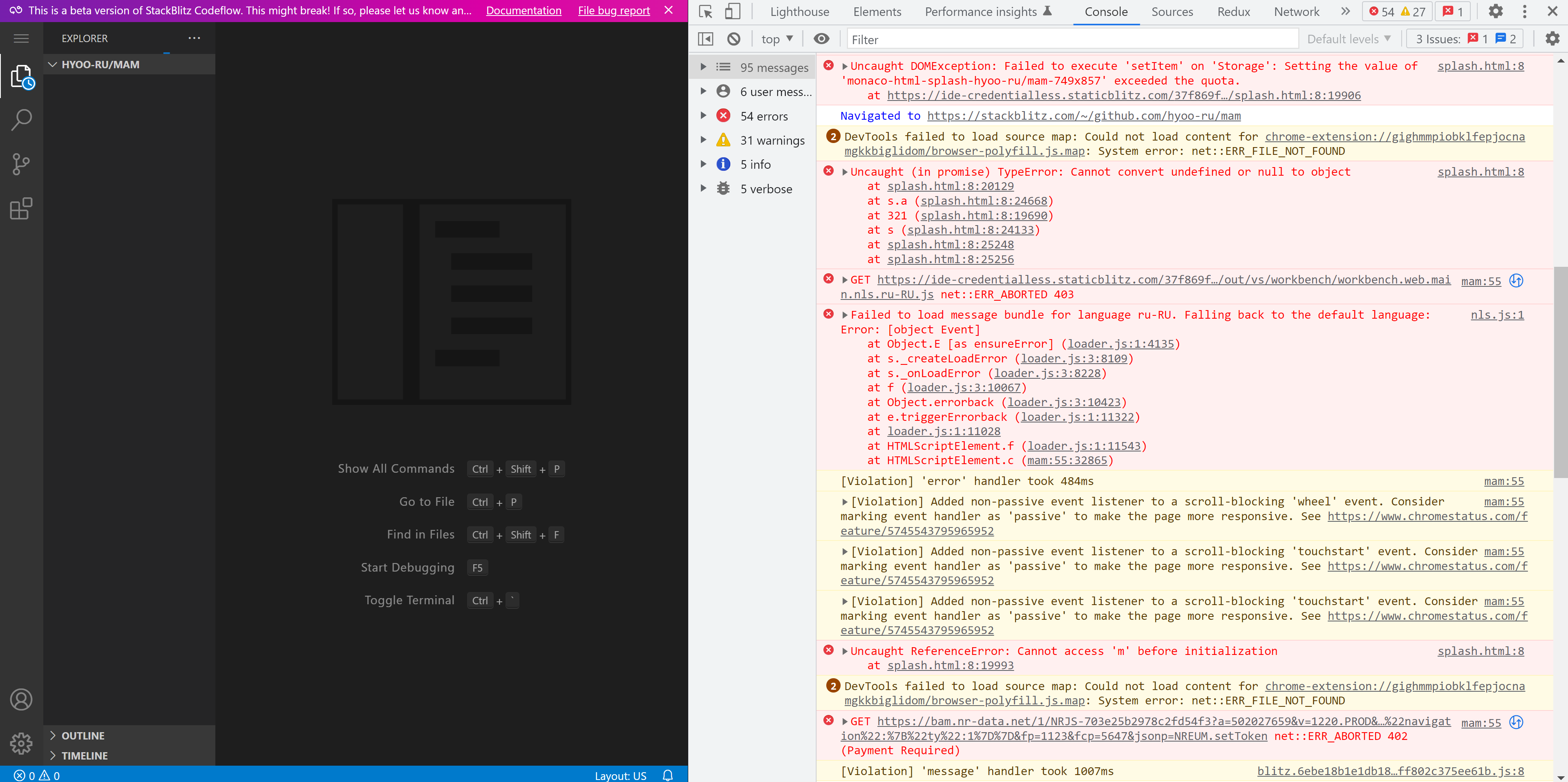Open the File bug report link

tap(613, 10)
